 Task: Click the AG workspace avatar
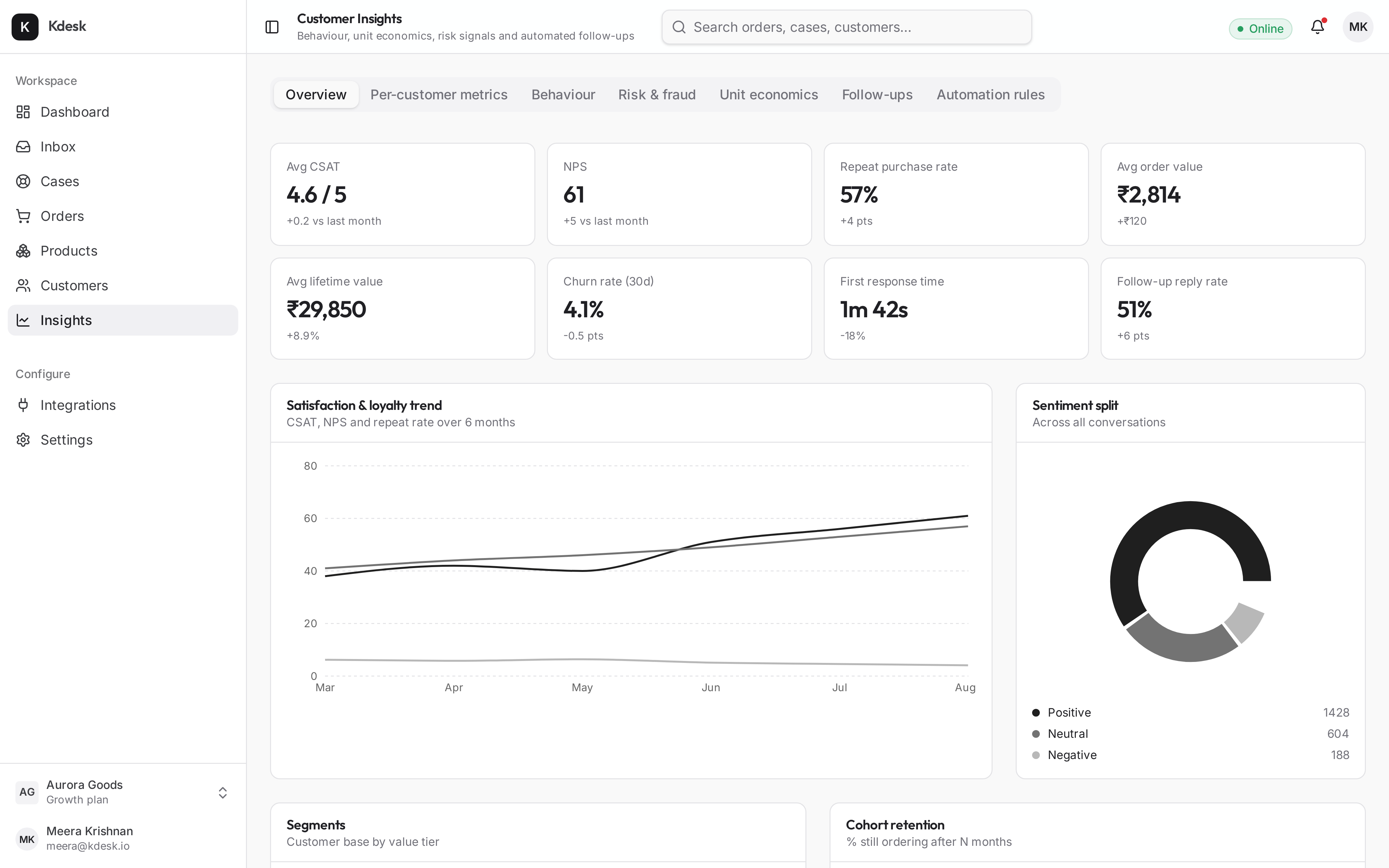27,792
